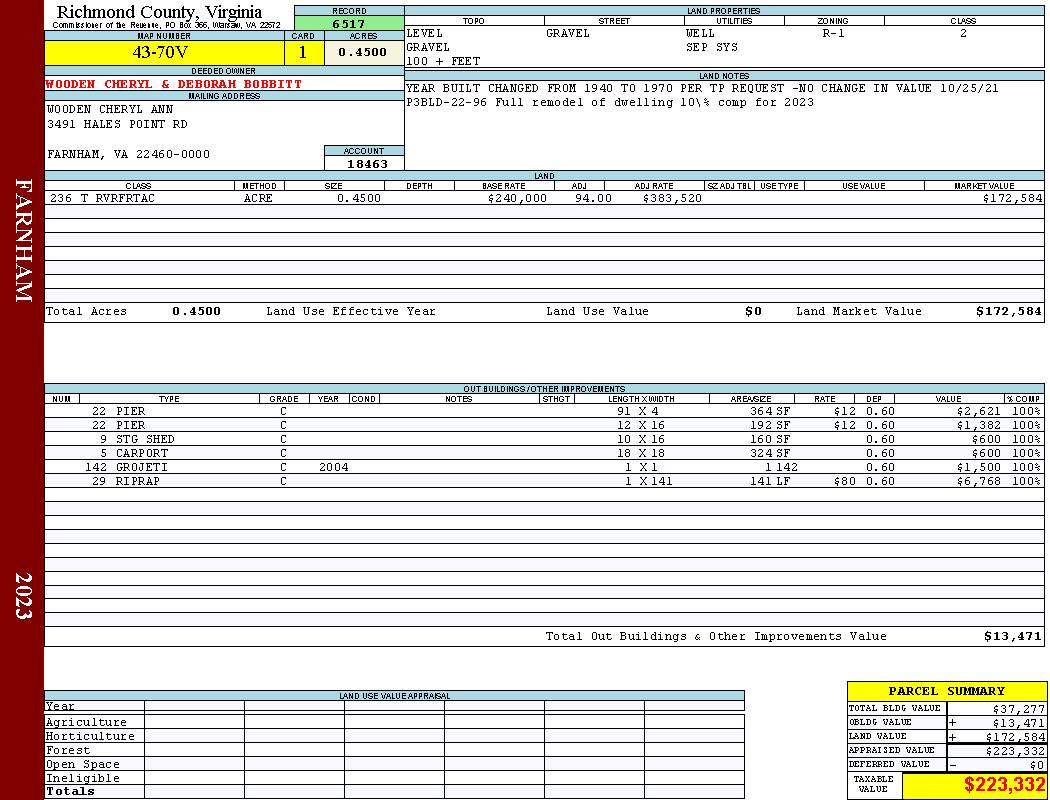1050x800 pixels.
Task: Click the acres value 0.4500 in header
Action: (x=362, y=52)
